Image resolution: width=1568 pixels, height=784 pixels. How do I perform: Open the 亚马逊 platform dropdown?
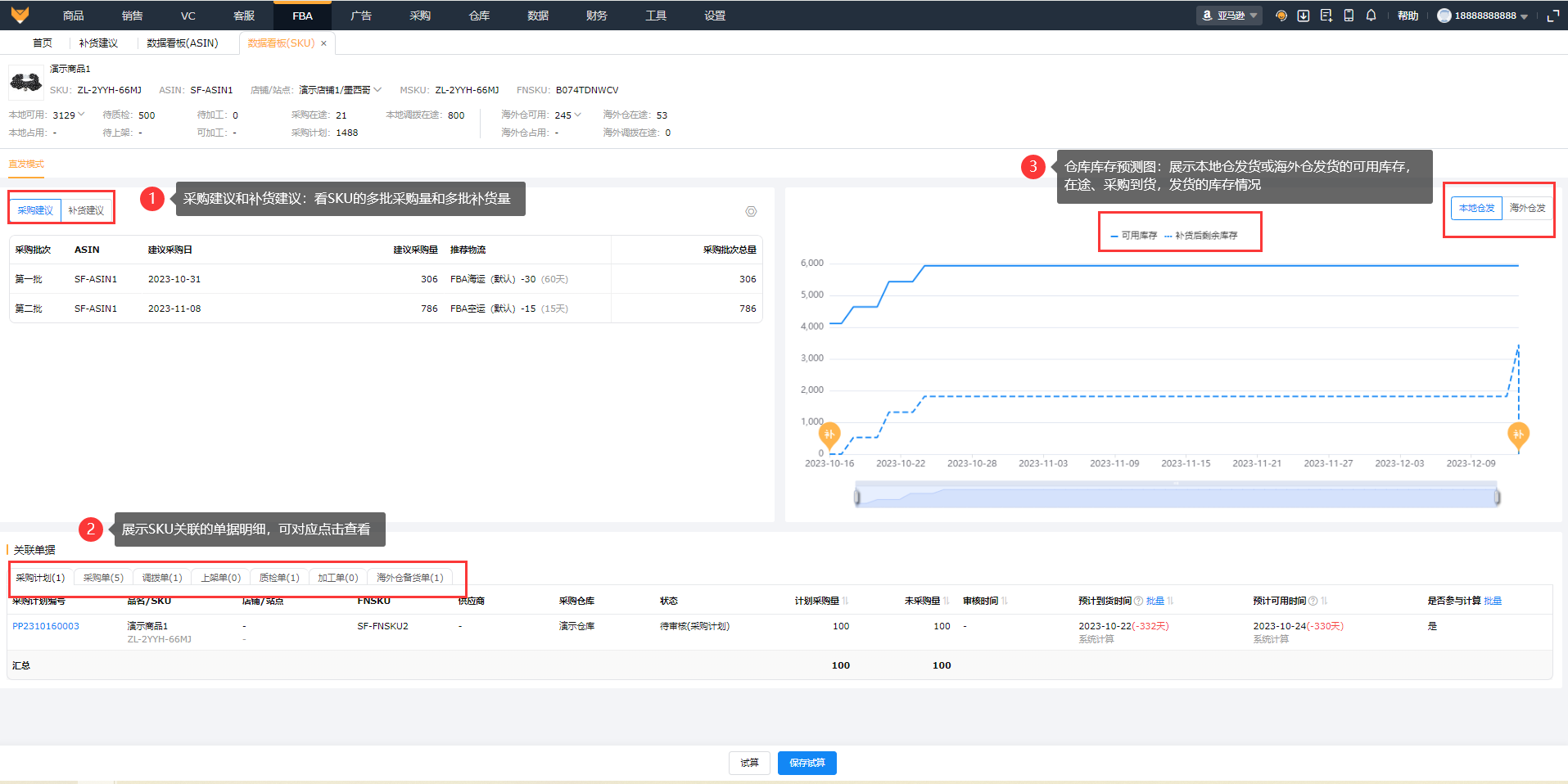(1229, 16)
